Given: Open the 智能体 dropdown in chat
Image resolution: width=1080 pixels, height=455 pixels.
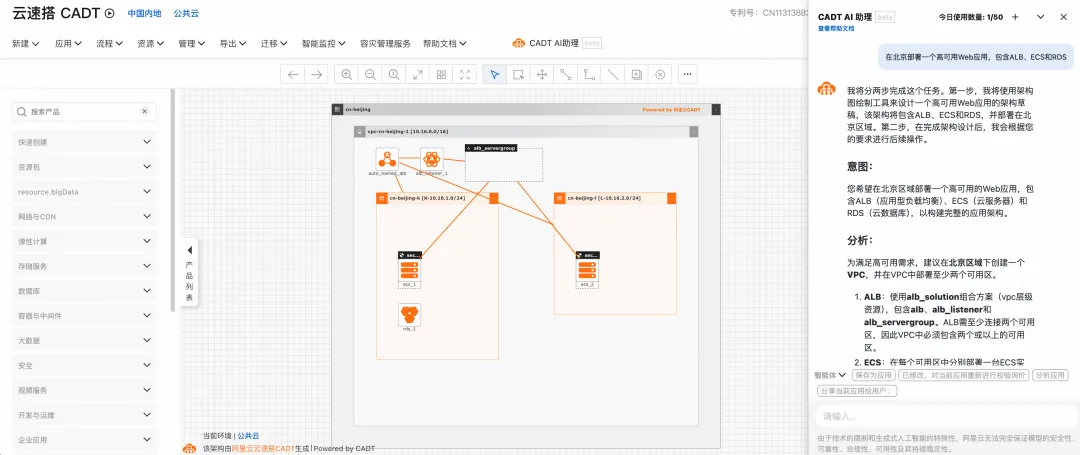Looking at the screenshot, I should 830,375.
